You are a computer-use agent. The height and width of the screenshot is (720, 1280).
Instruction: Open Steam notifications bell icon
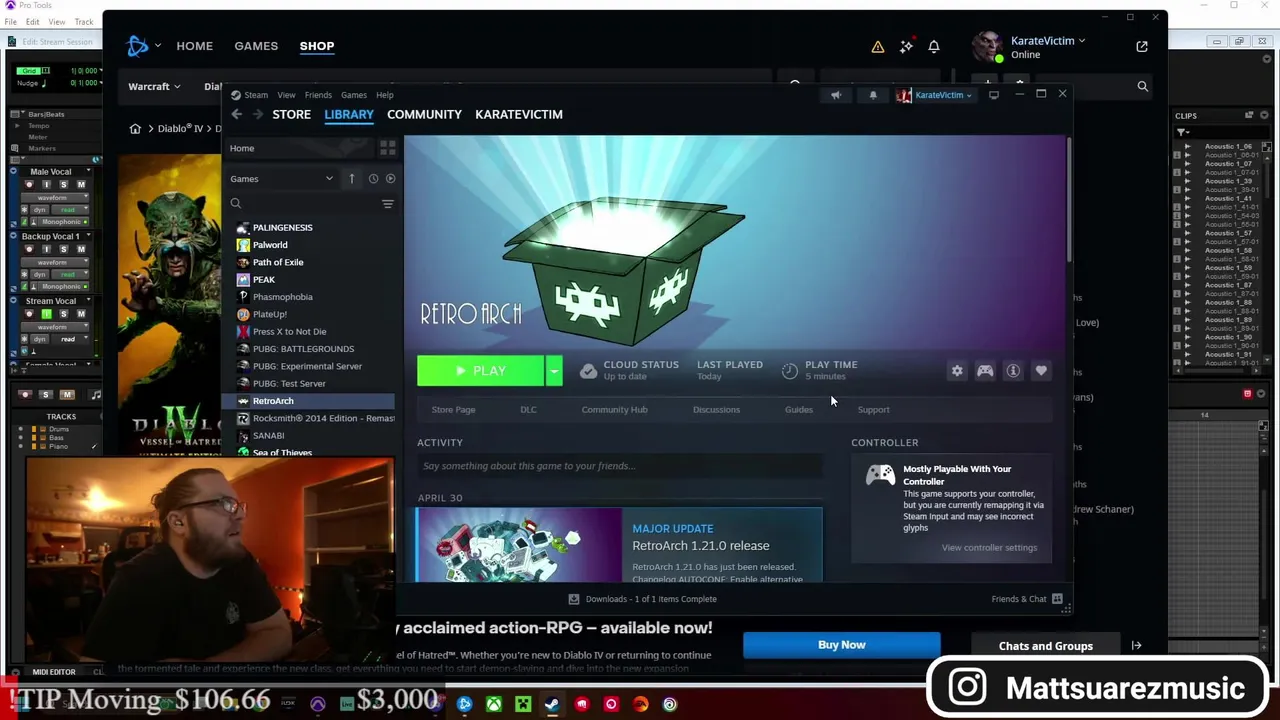coord(873,95)
